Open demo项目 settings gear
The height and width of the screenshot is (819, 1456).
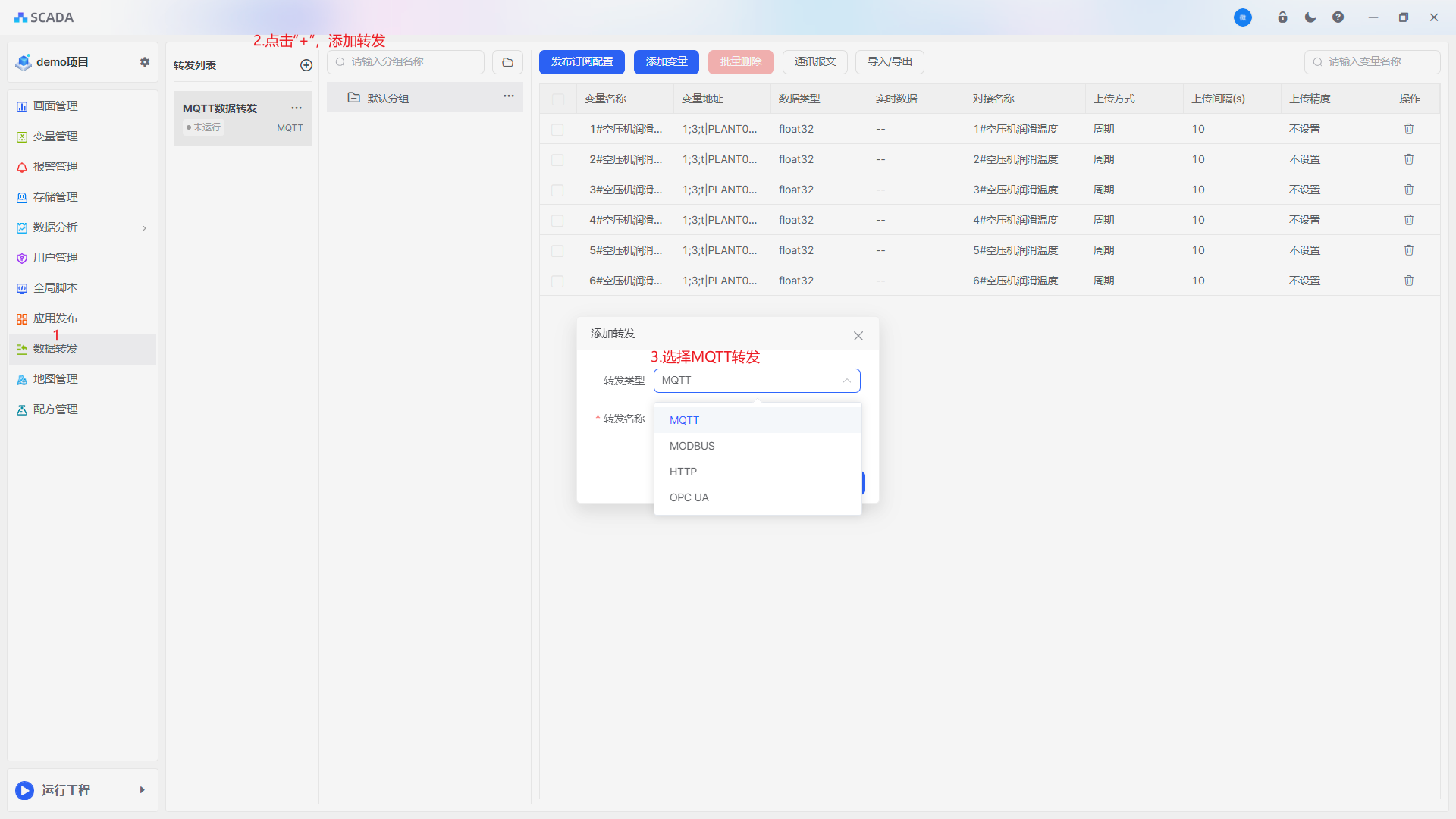coord(145,62)
